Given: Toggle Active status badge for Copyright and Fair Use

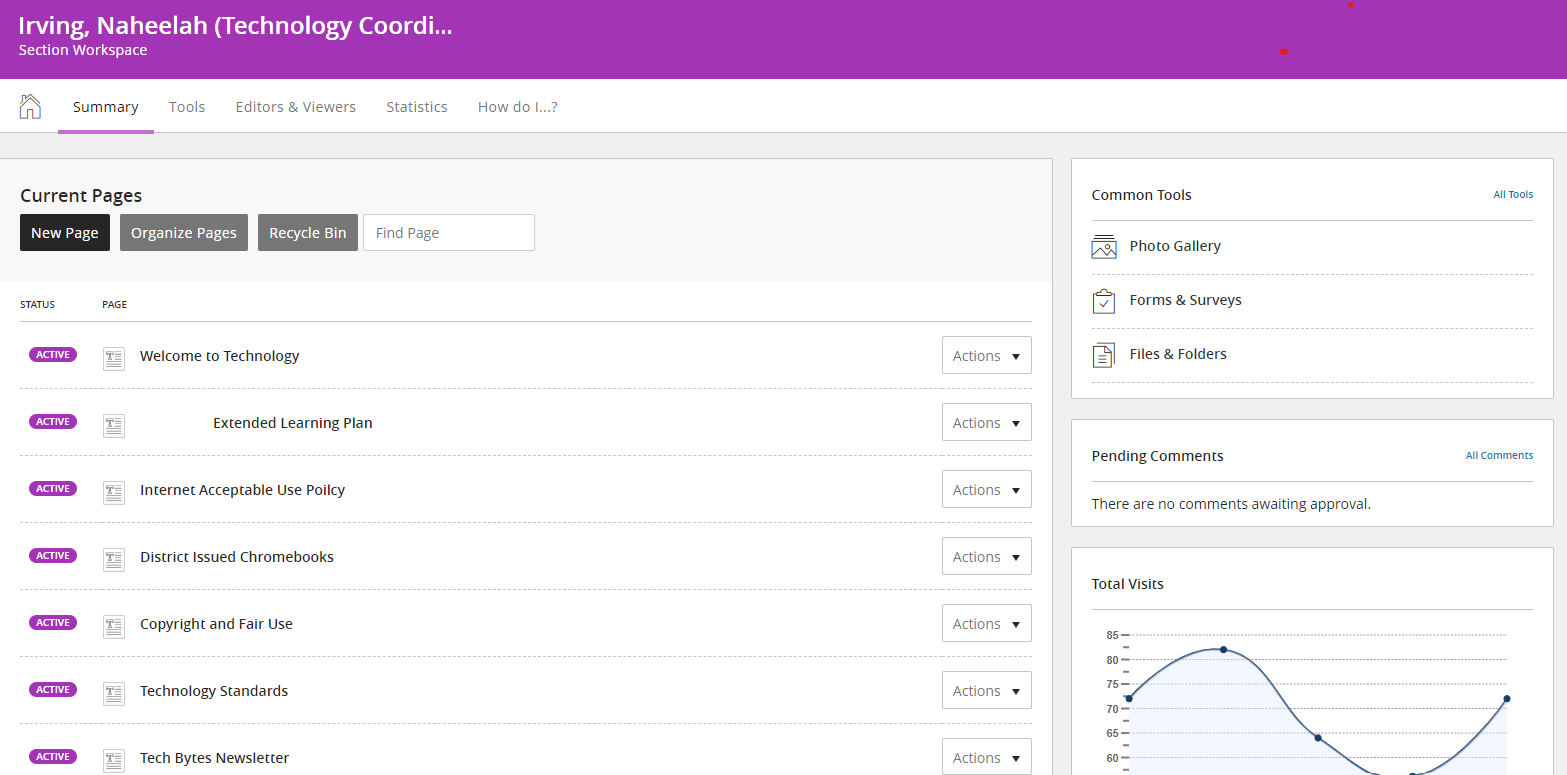Looking at the screenshot, I should (x=53, y=623).
